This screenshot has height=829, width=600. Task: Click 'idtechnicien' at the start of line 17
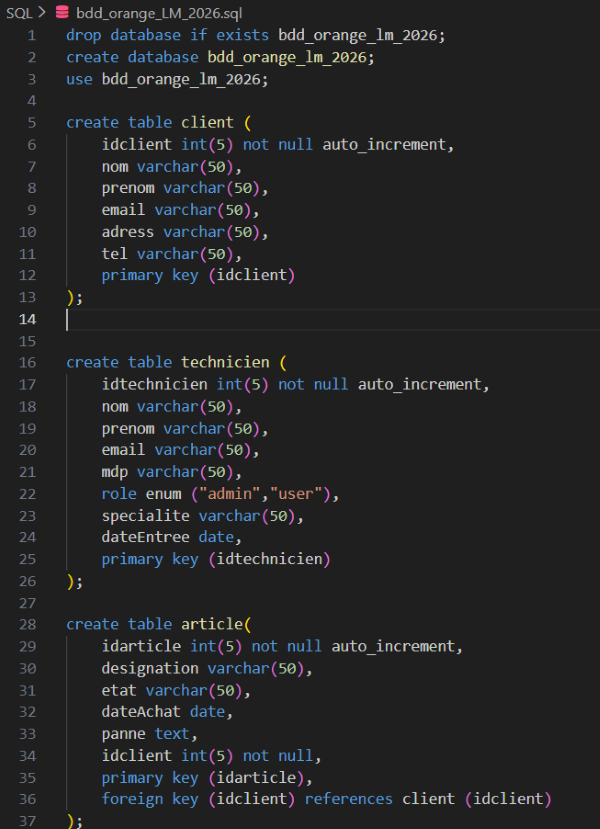(154, 384)
